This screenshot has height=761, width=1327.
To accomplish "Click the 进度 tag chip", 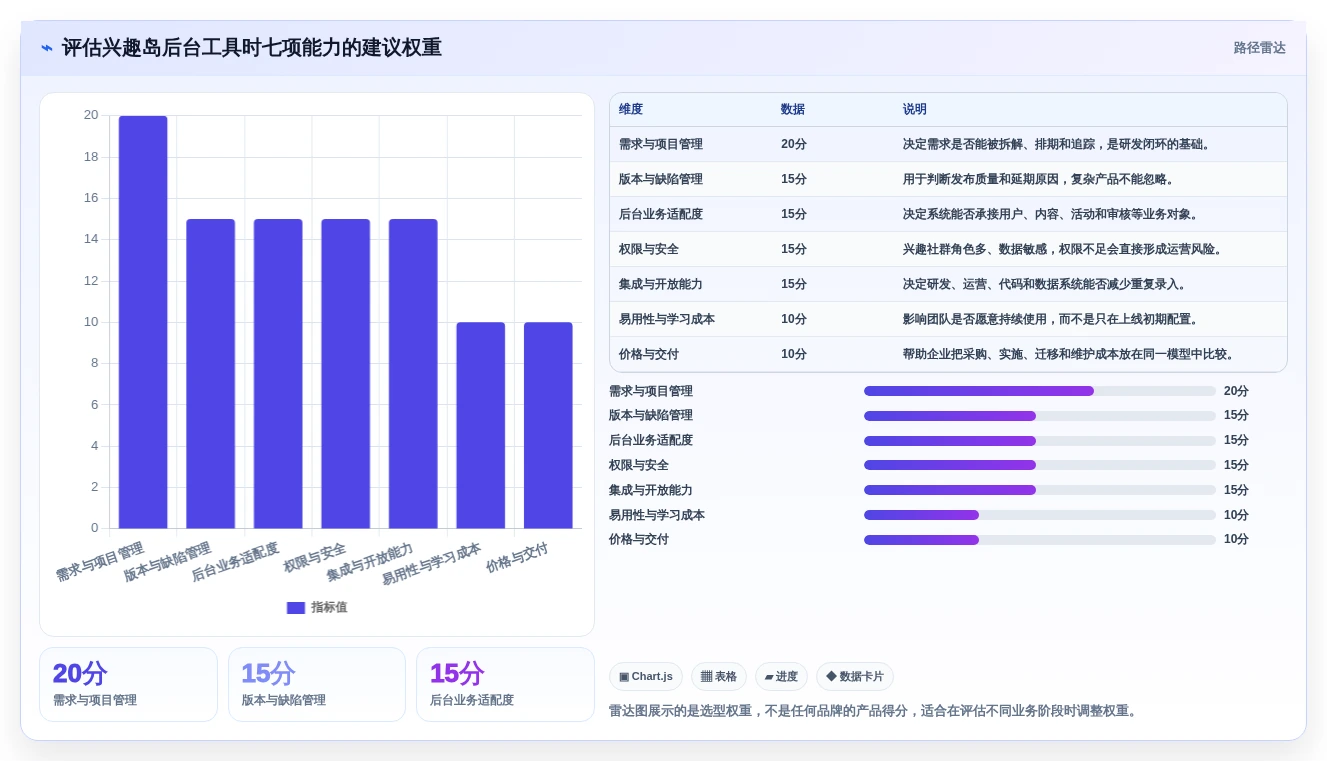I will coord(781,677).
